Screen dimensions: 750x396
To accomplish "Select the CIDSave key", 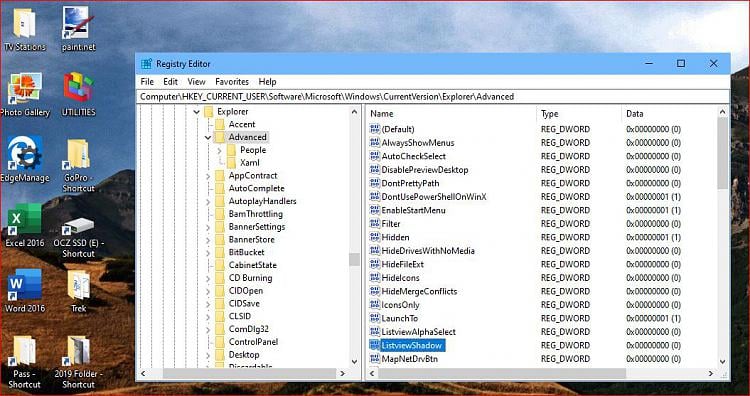I will (244, 304).
